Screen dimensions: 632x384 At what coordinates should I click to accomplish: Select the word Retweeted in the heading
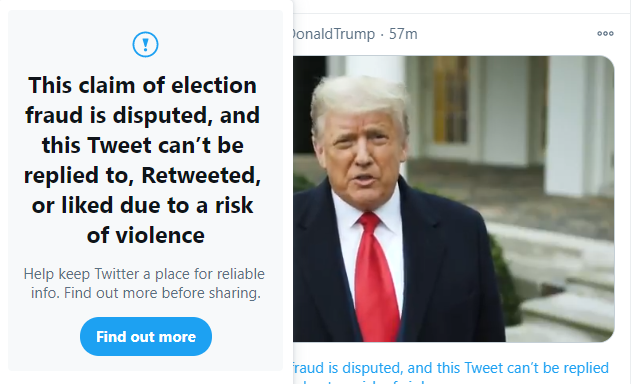click(x=201, y=175)
